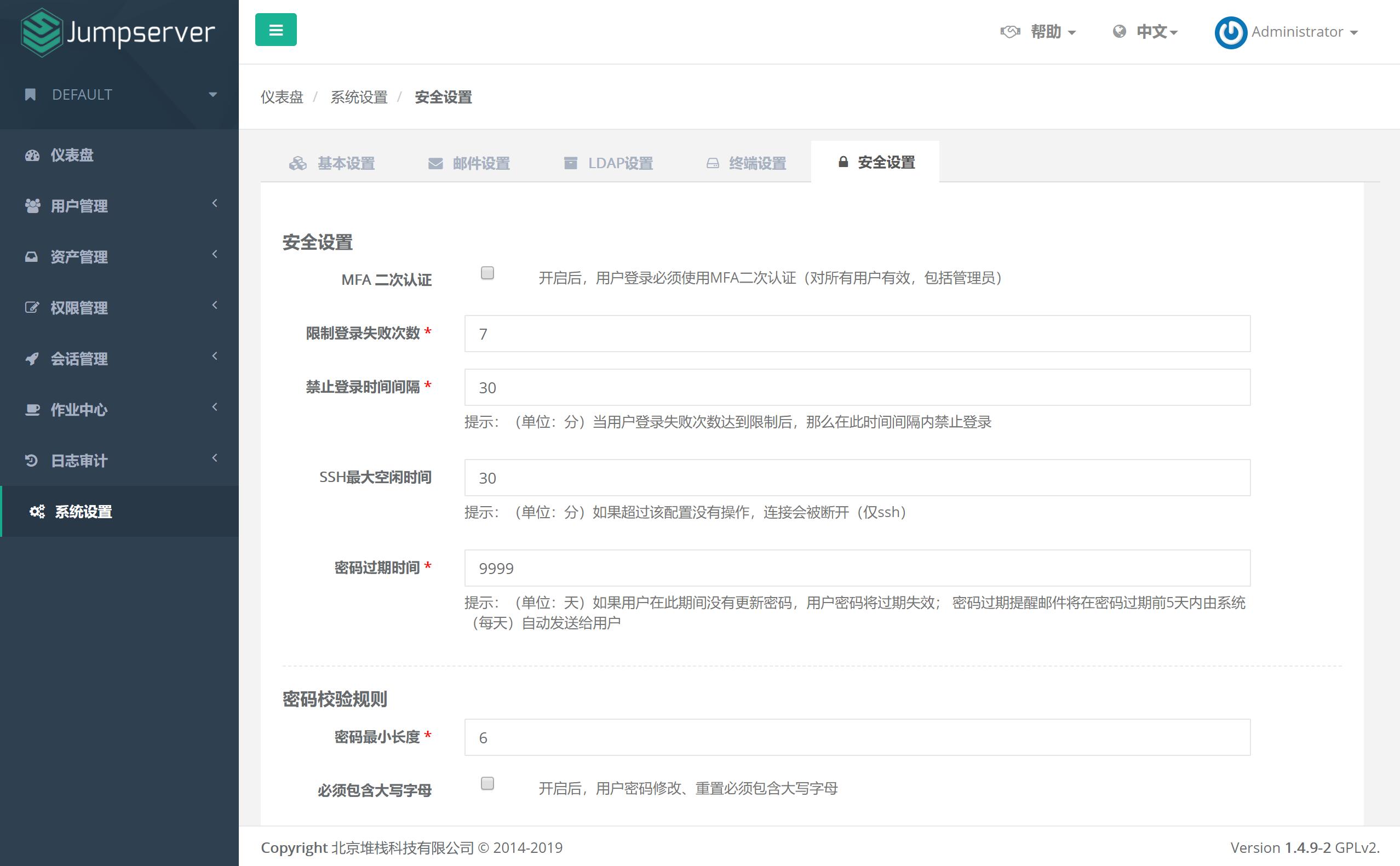Click the envelope icon on 邮件设置 tab
Screen dimensions: 1400x866
[436, 164]
